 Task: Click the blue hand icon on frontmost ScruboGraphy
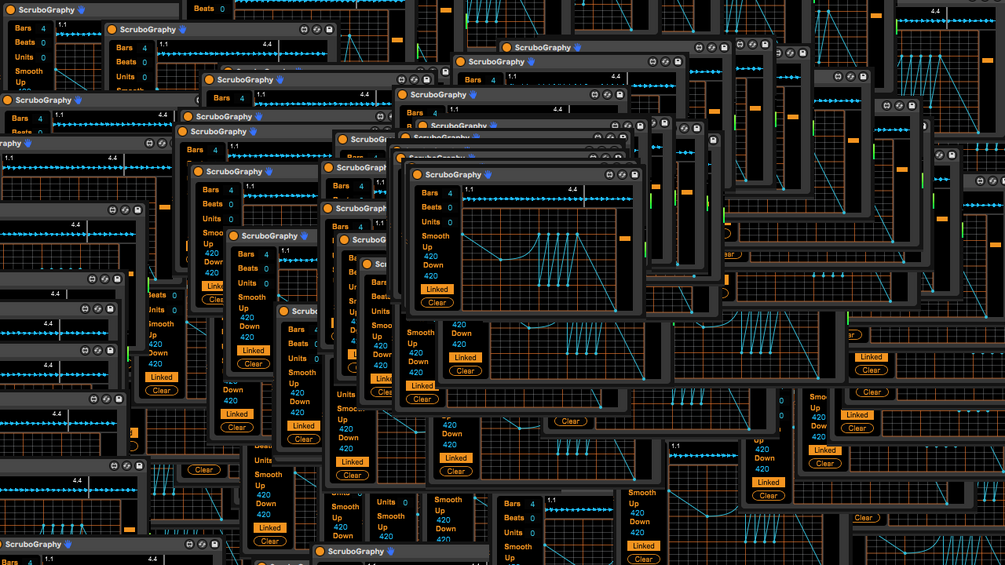(488, 174)
